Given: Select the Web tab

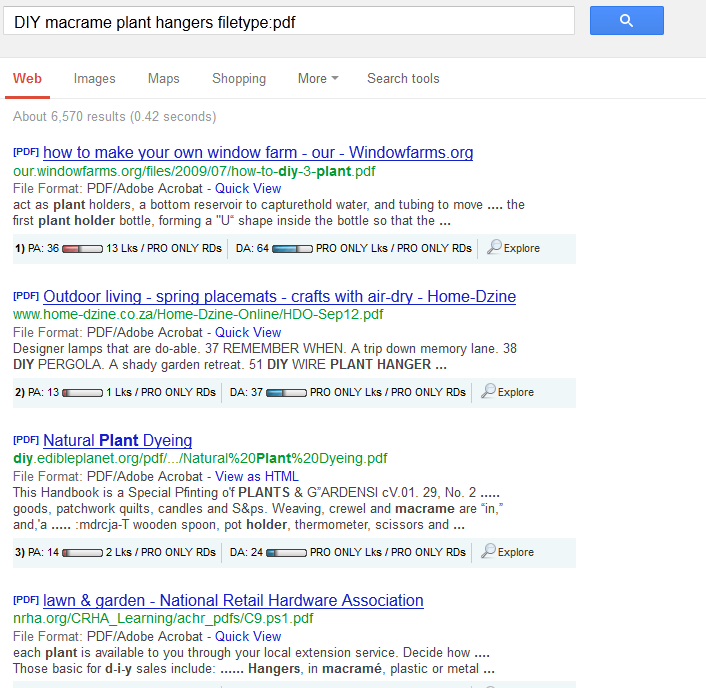Looking at the screenshot, I should [x=27, y=78].
